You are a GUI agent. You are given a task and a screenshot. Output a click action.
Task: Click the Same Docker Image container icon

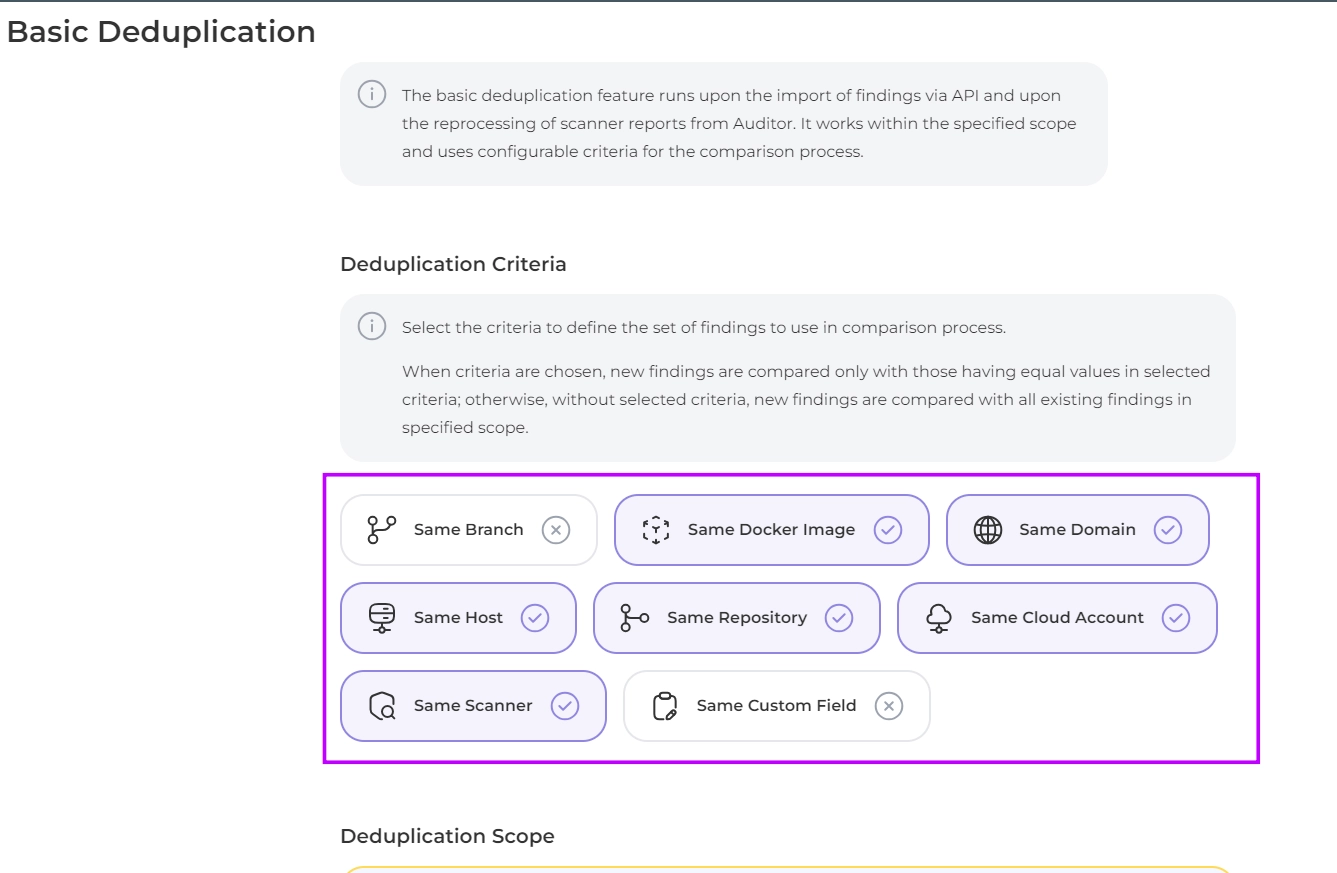tap(656, 530)
